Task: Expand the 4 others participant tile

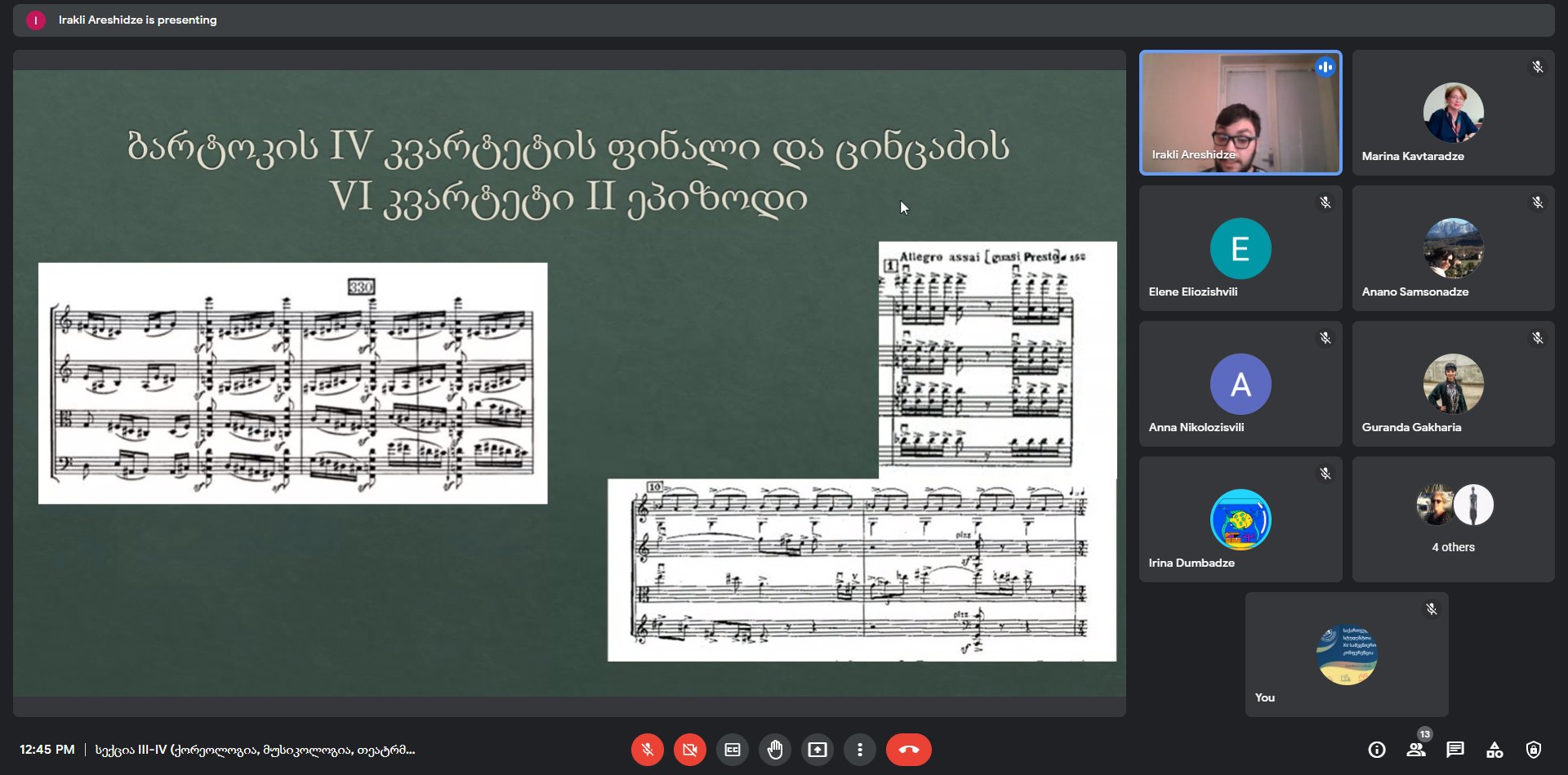Action: tap(1453, 519)
